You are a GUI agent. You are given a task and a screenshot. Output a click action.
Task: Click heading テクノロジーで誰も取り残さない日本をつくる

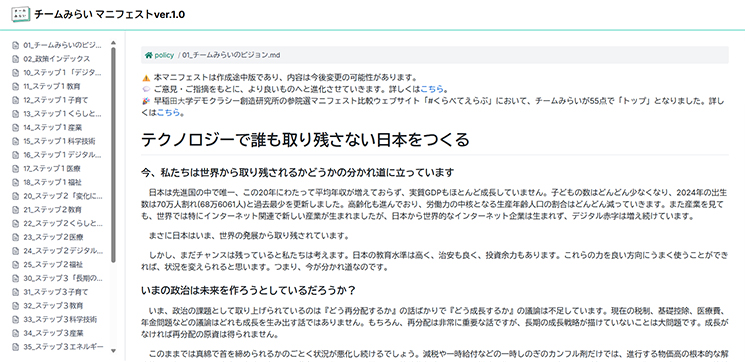pyautogui.click(x=305, y=140)
